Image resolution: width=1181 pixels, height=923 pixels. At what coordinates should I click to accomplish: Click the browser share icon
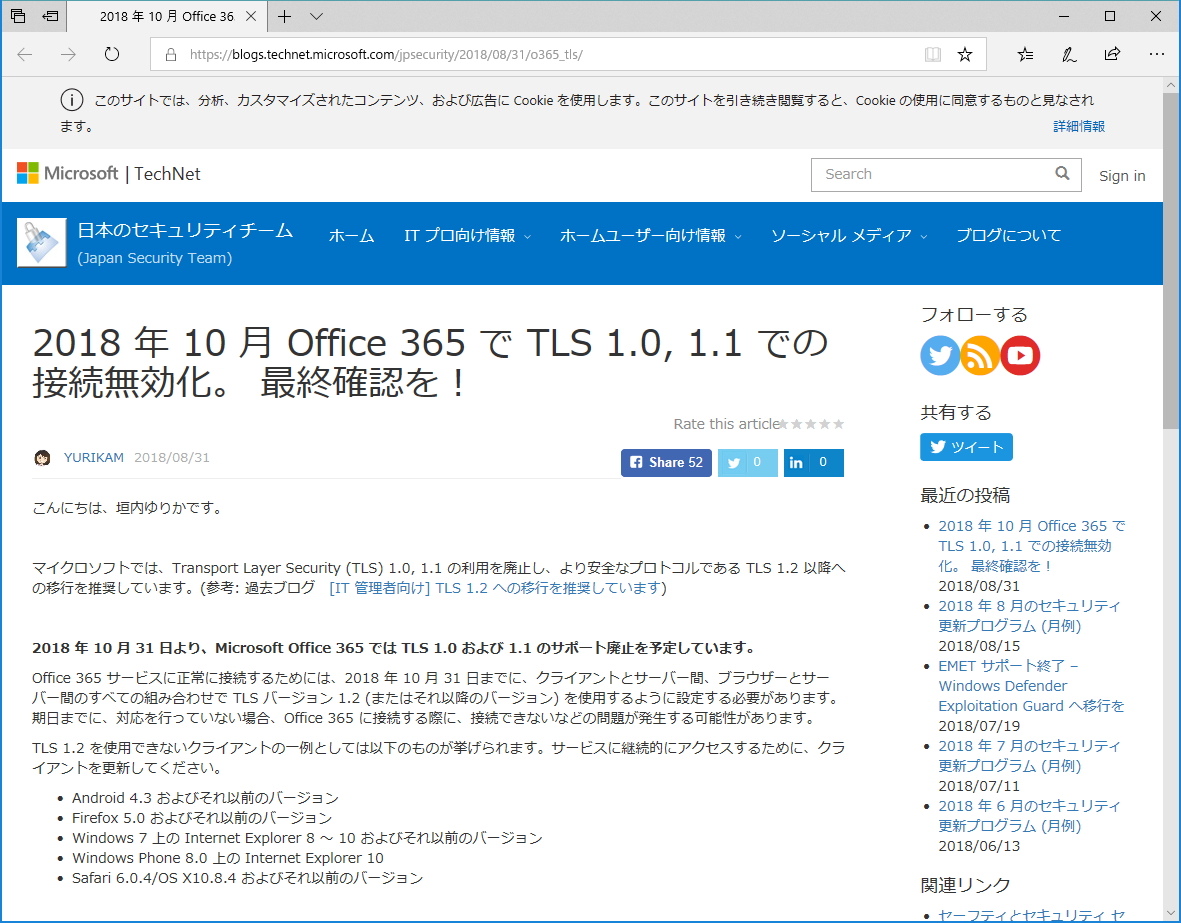point(1112,54)
